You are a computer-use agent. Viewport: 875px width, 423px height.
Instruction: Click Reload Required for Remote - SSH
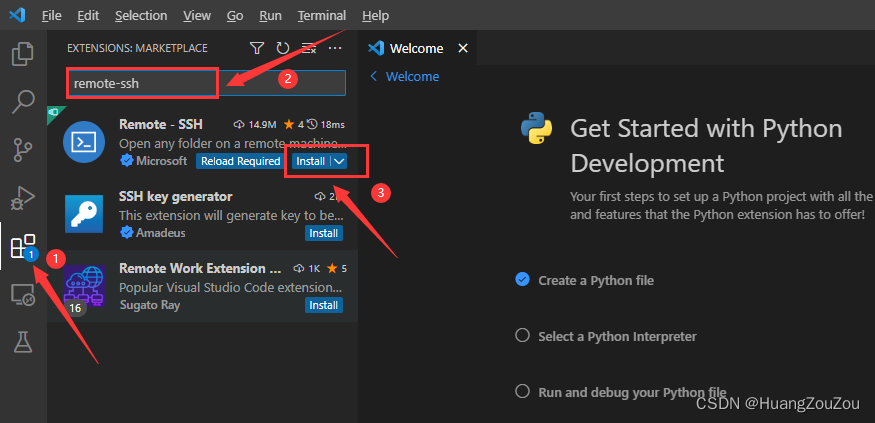(x=241, y=161)
